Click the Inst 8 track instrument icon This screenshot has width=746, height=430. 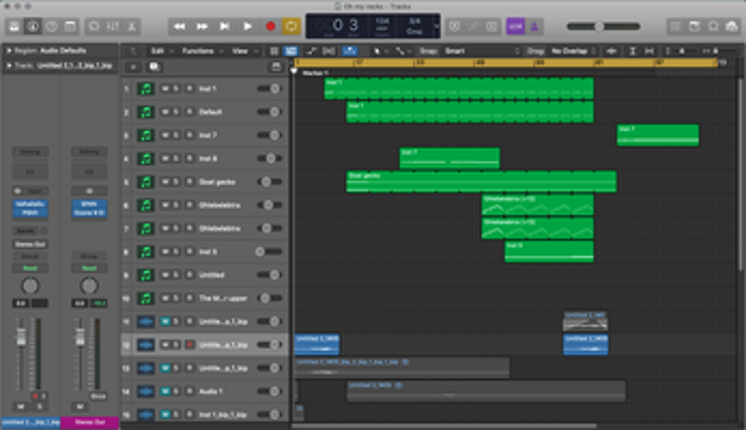point(146,158)
